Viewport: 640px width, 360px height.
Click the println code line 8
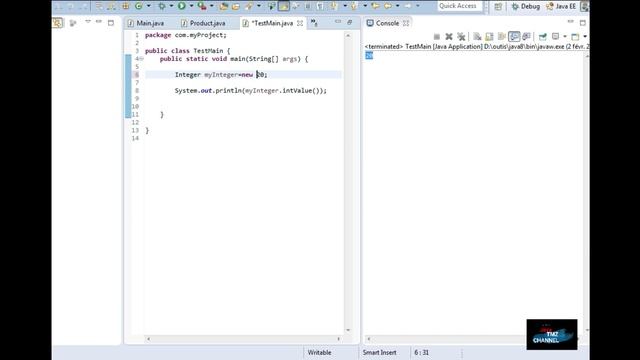click(x=251, y=91)
